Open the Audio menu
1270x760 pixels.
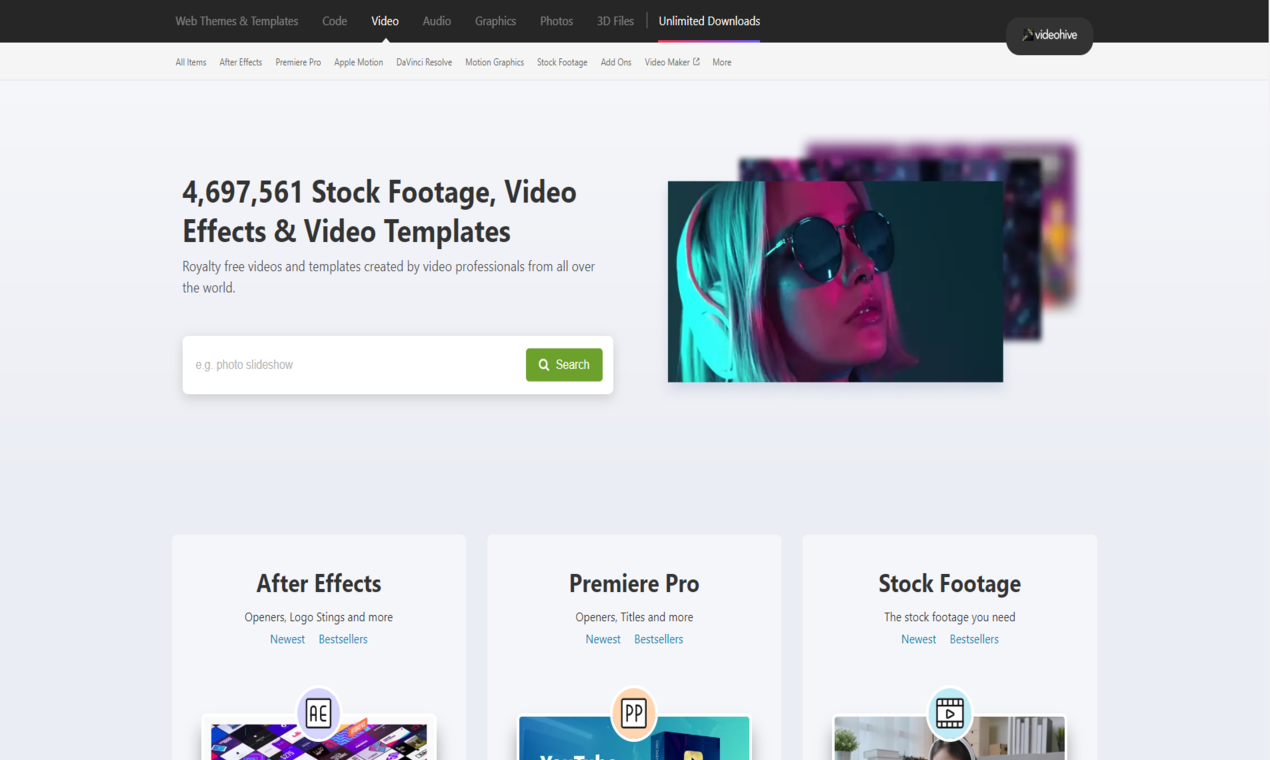pyautogui.click(x=437, y=21)
